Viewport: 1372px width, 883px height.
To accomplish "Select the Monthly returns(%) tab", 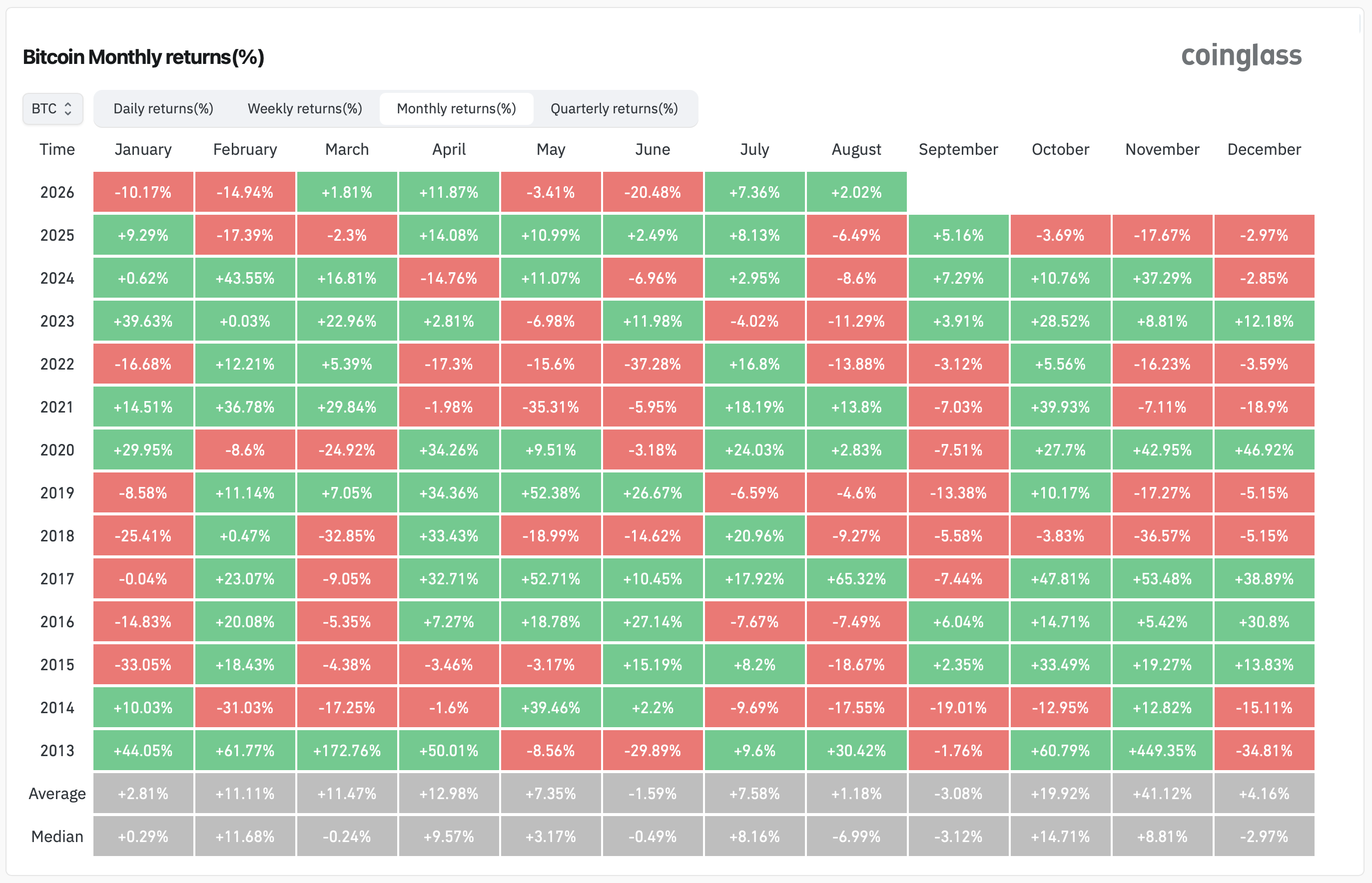I will (457, 108).
